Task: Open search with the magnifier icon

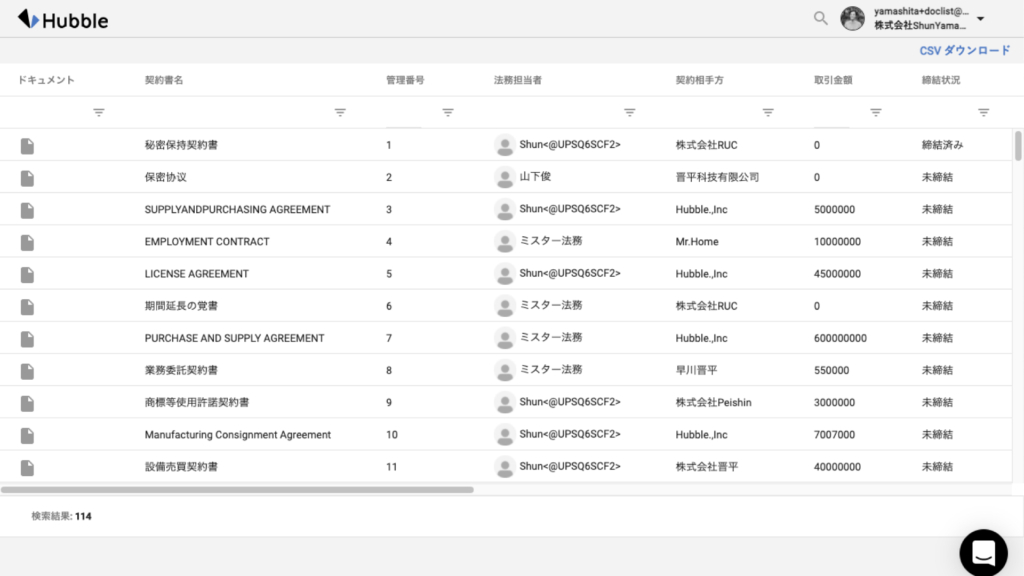Action: coord(820,18)
